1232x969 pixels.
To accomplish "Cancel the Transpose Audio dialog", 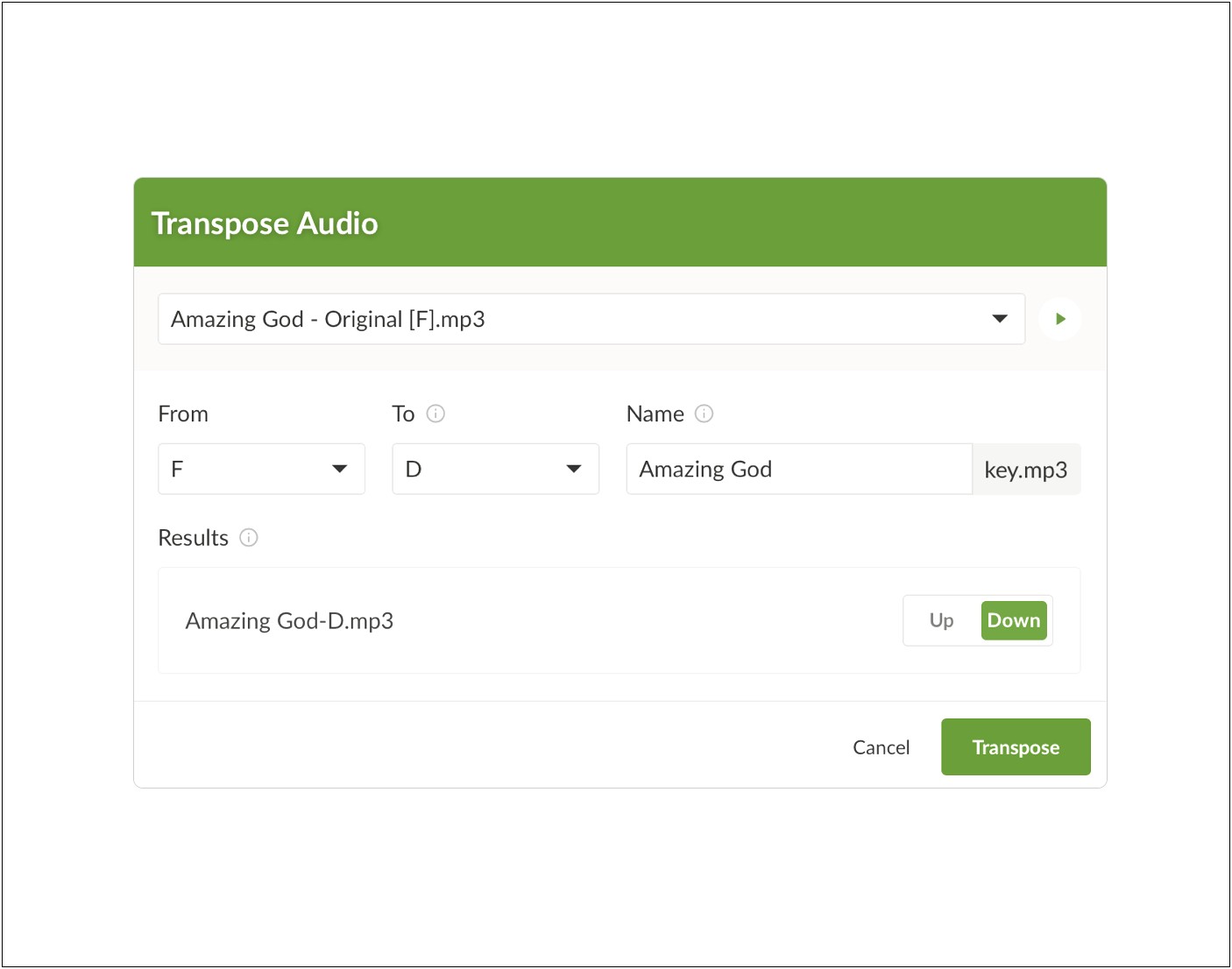I will 882,747.
